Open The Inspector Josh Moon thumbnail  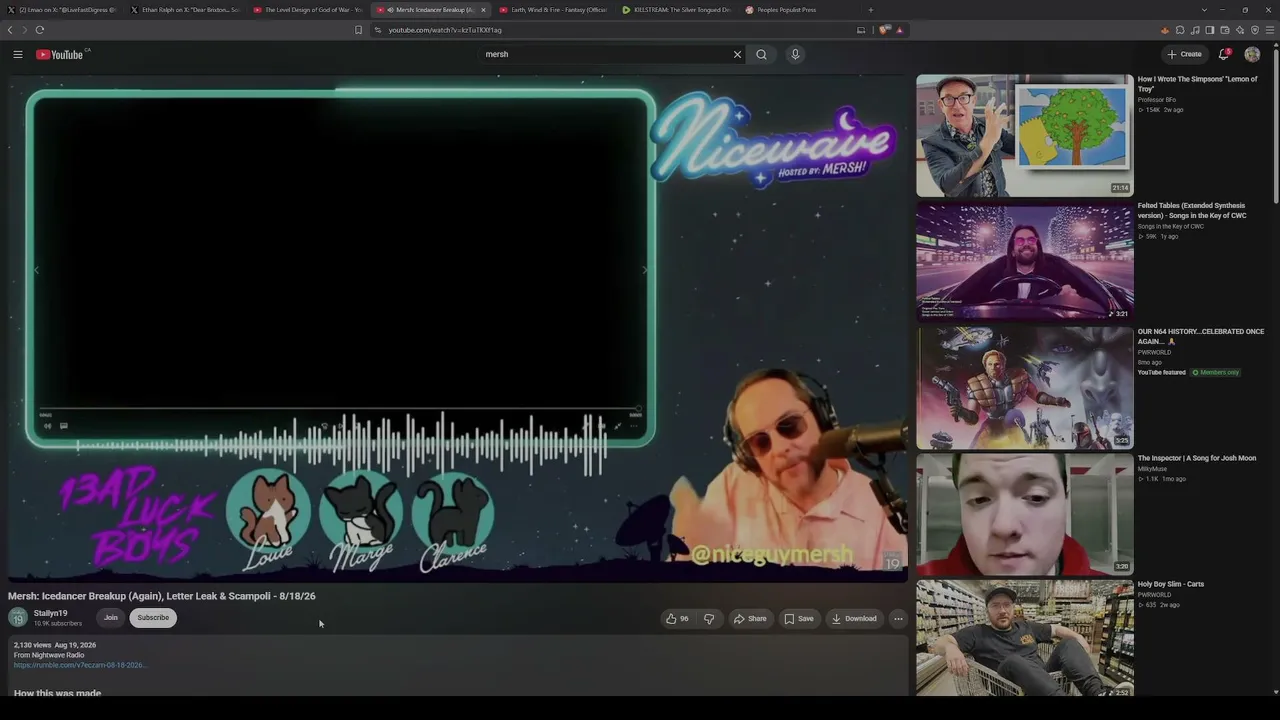pyautogui.click(x=1025, y=515)
